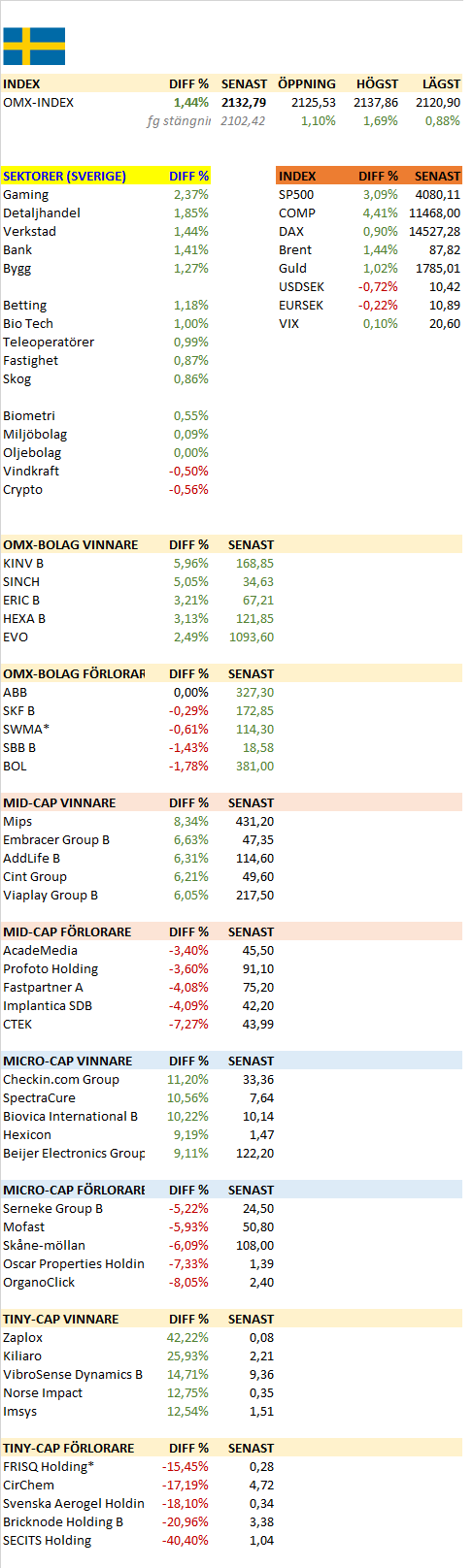Select the Gaming sector row
Image resolution: width=473 pixels, height=1568 pixels.
[x=106, y=194]
